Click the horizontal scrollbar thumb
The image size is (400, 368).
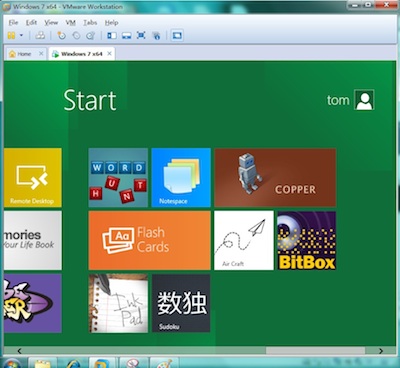(315, 351)
